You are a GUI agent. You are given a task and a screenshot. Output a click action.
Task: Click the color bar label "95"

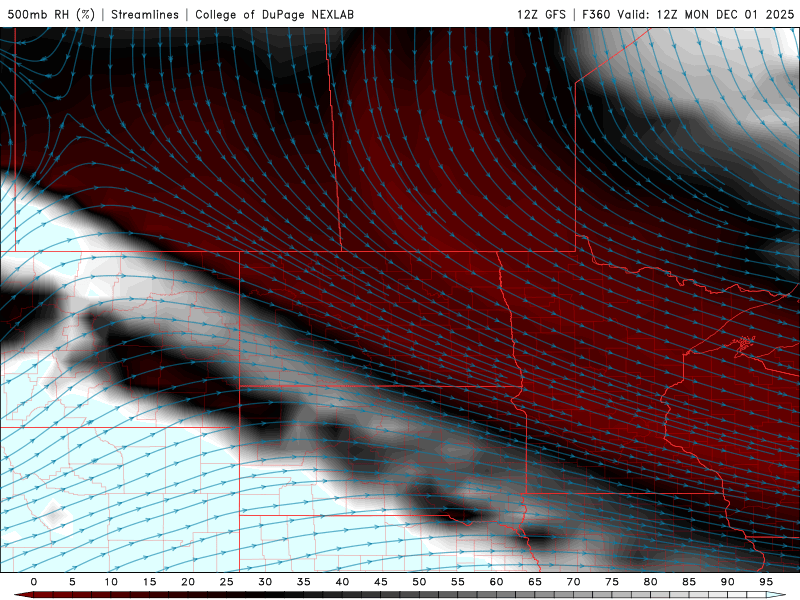[x=766, y=582]
